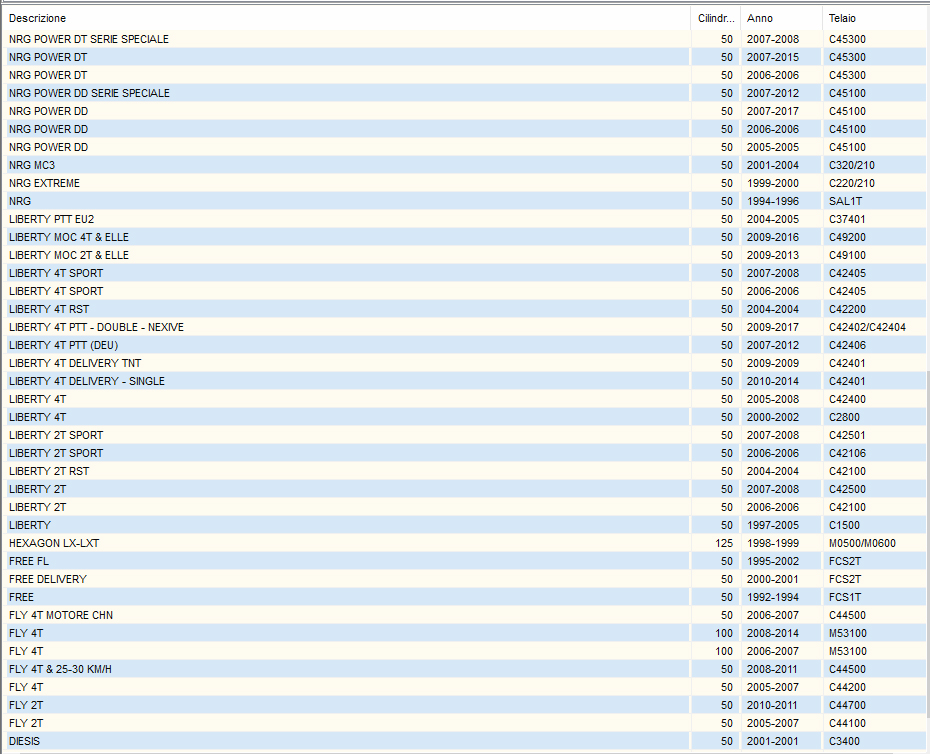Select row NRG POWER DT SERIE SPECIALE

(x=464, y=39)
